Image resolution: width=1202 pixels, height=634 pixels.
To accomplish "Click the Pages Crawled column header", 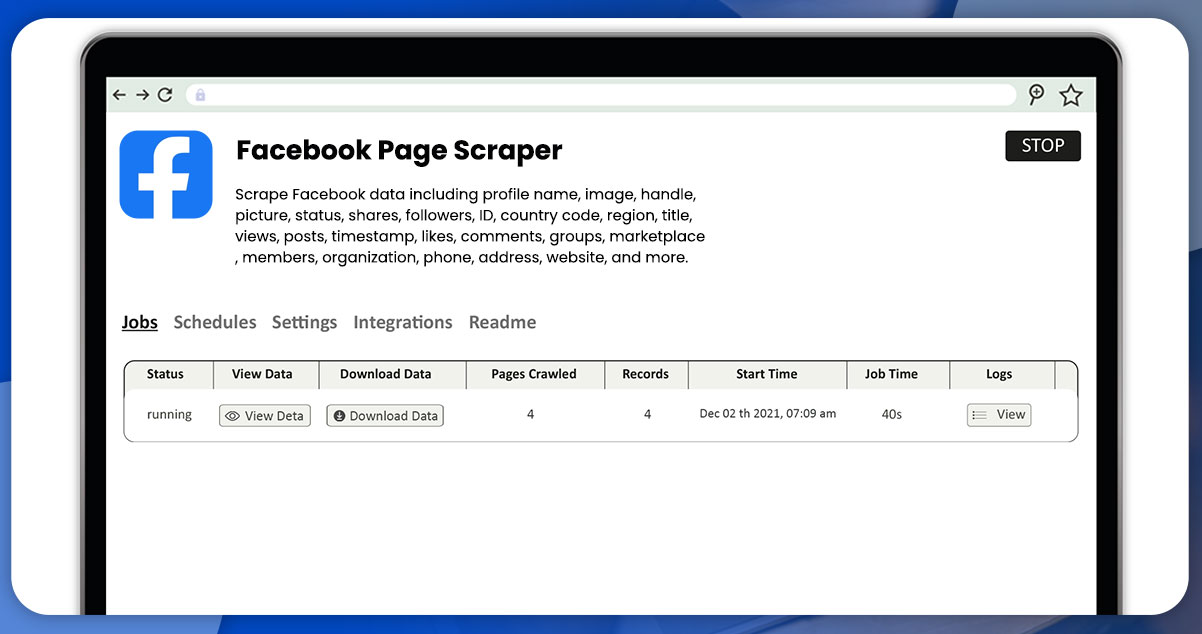I will click(534, 374).
